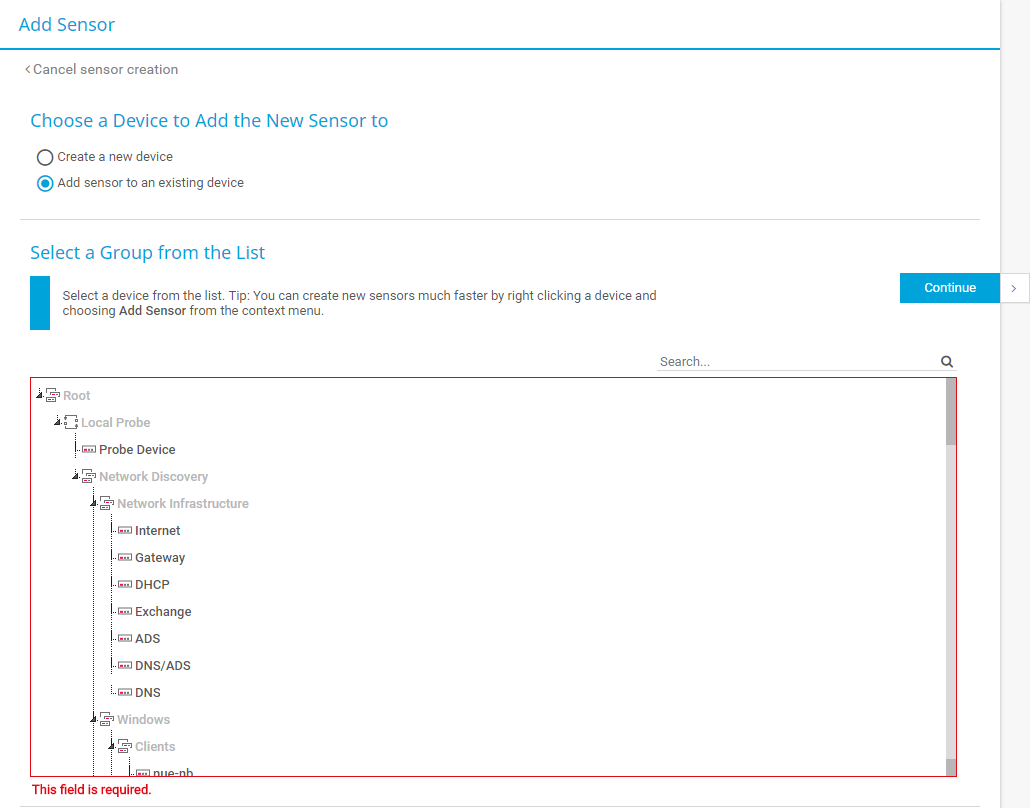Click the Exchange device icon

pyautogui.click(x=125, y=612)
